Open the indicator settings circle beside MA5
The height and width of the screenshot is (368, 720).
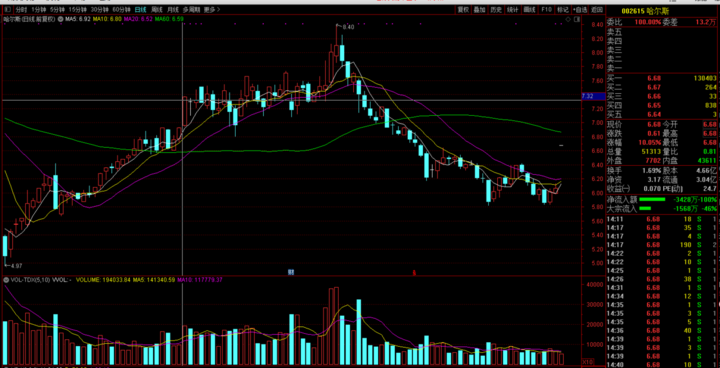(x=61, y=19)
